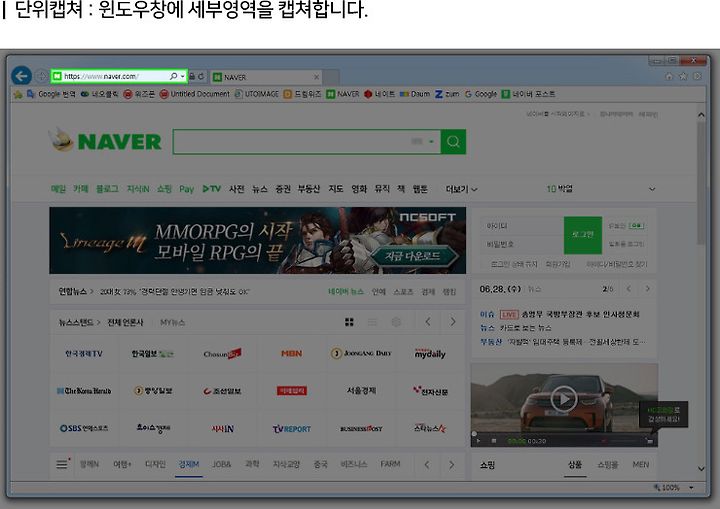The image size is (720, 509).
Task: Switch newsstand to list view icon
Action: tap(372, 322)
